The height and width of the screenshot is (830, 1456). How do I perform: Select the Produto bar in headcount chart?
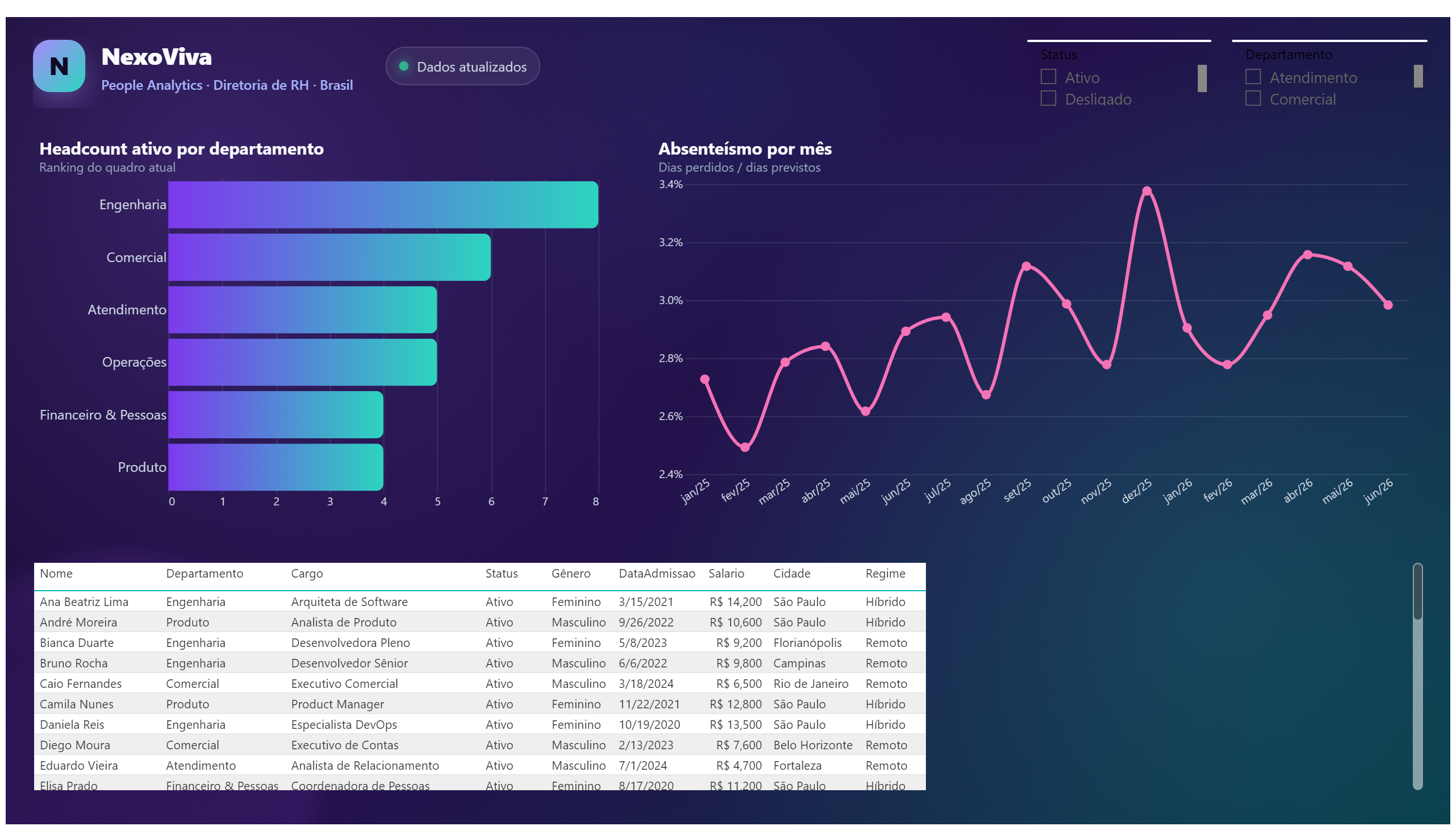pos(276,467)
